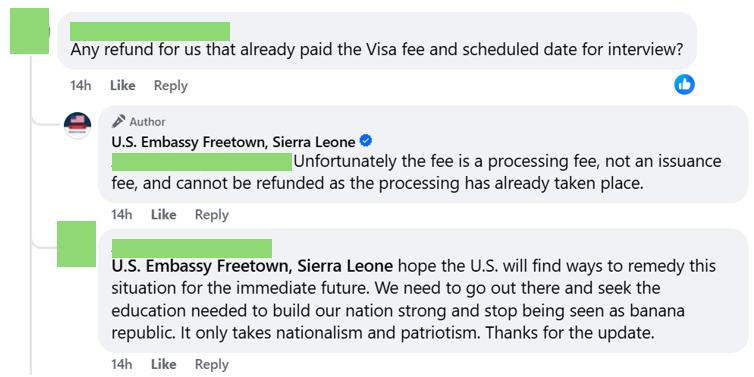
Task: Like the Embassy's processing fee reply
Action: click(x=163, y=214)
